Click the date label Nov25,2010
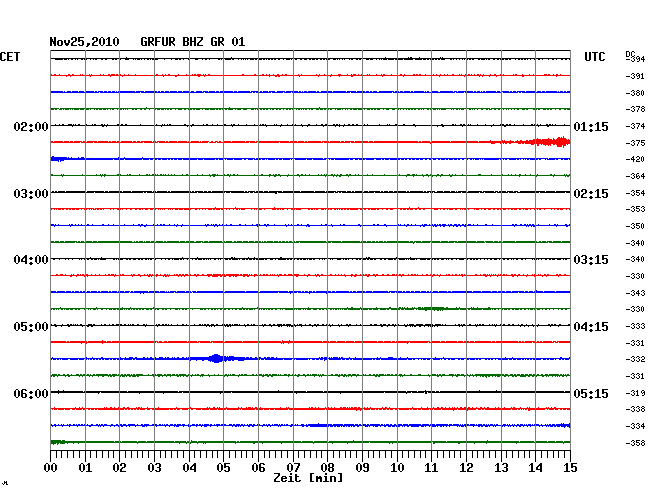 click(x=84, y=42)
